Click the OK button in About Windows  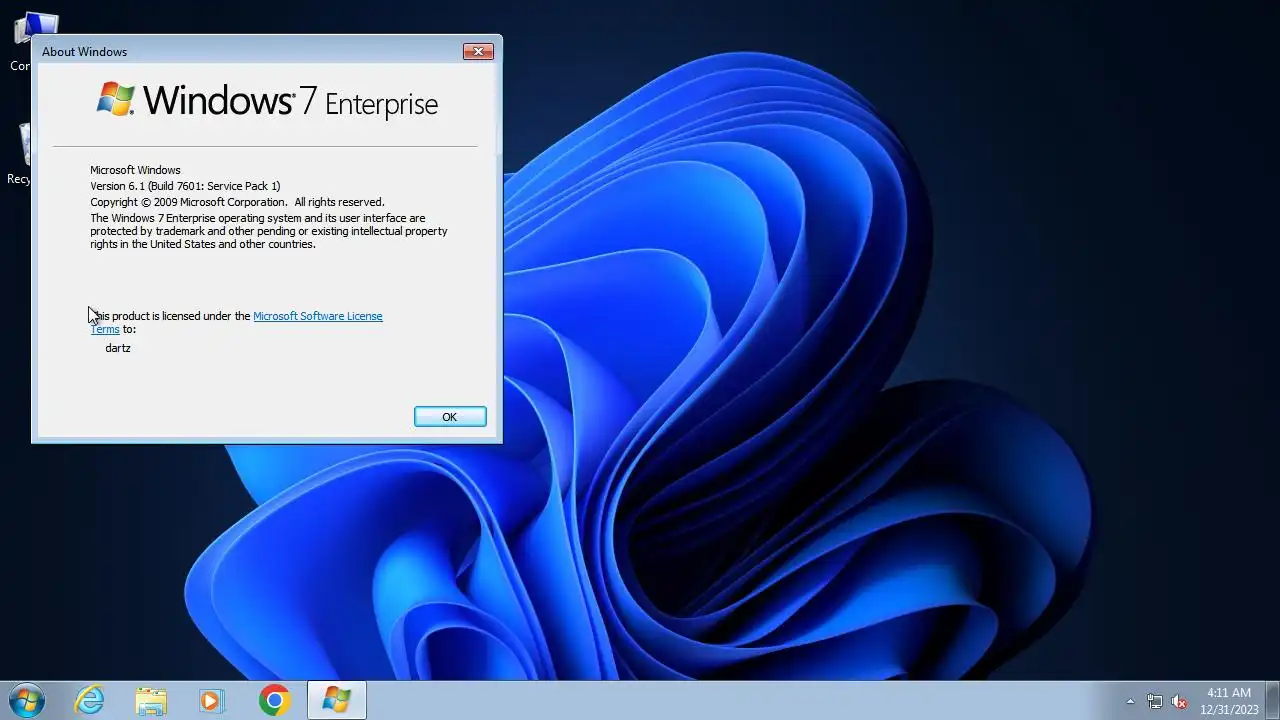[x=450, y=417]
